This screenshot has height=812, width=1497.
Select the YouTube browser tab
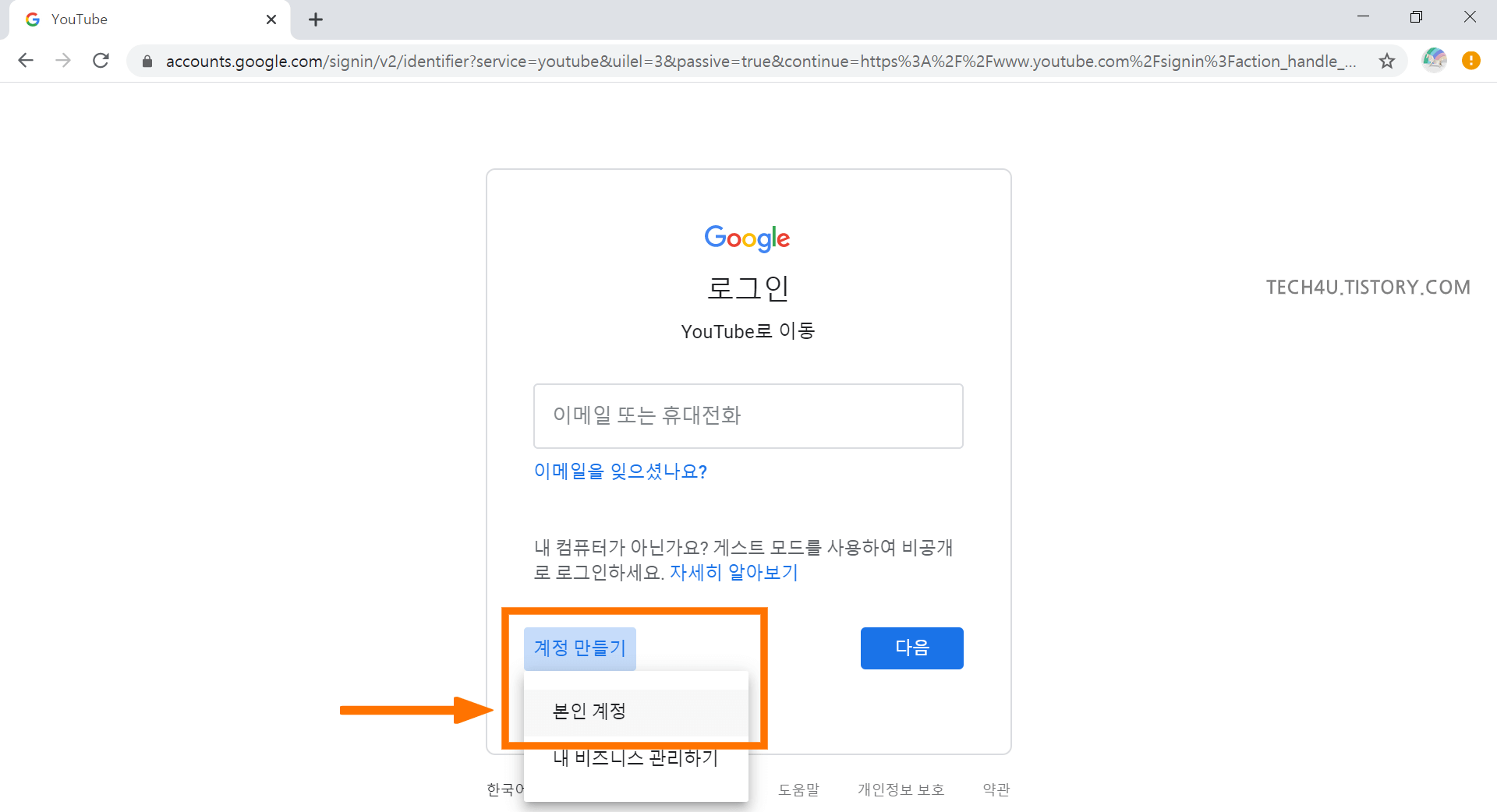click(x=148, y=19)
